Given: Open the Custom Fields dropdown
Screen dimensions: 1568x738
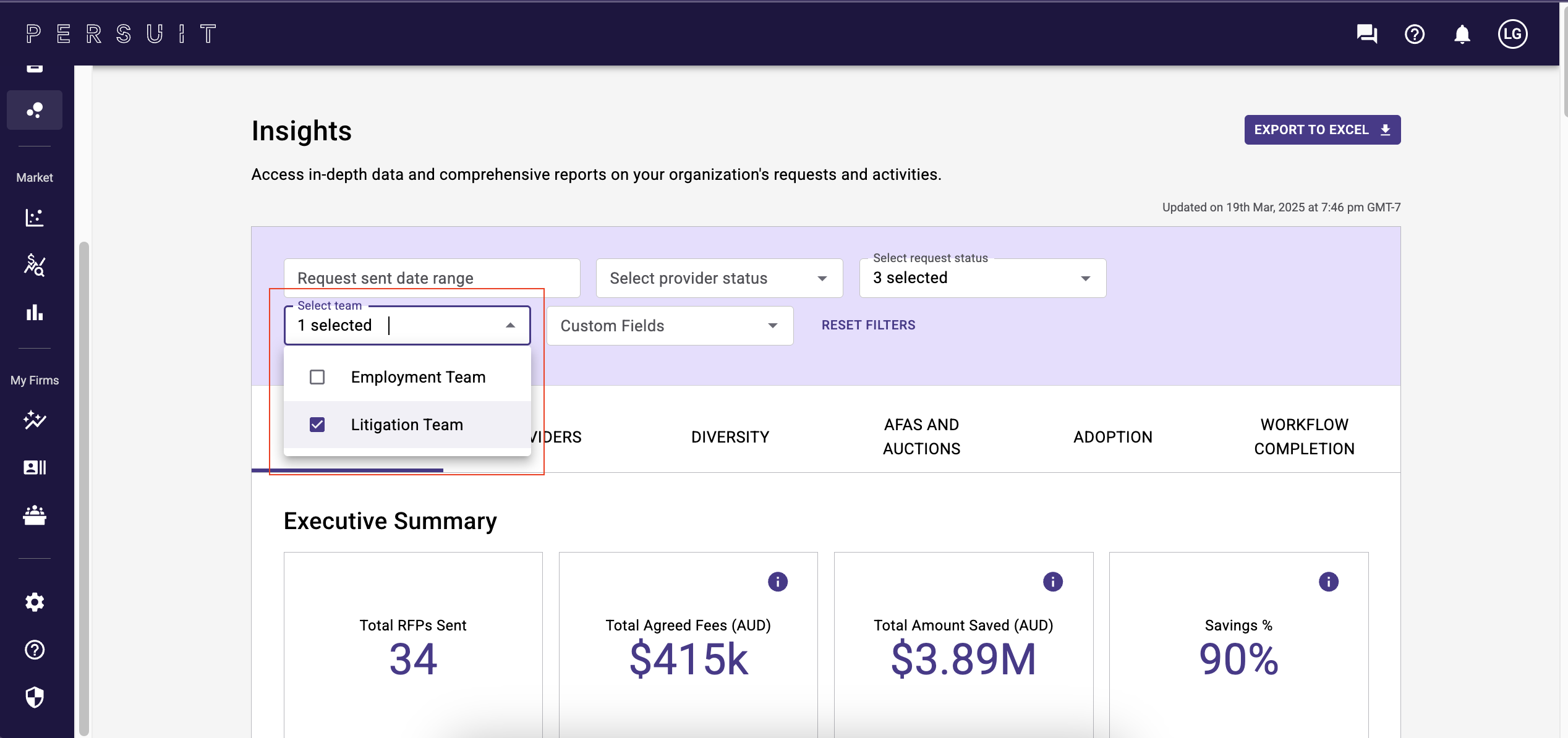Looking at the screenshot, I should coord(670,326).
